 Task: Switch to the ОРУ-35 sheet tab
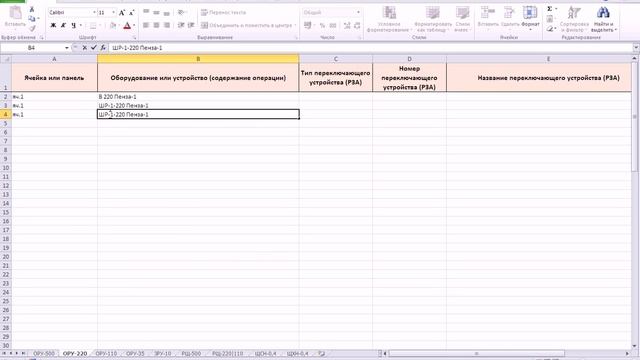click(x=135, y=353)
